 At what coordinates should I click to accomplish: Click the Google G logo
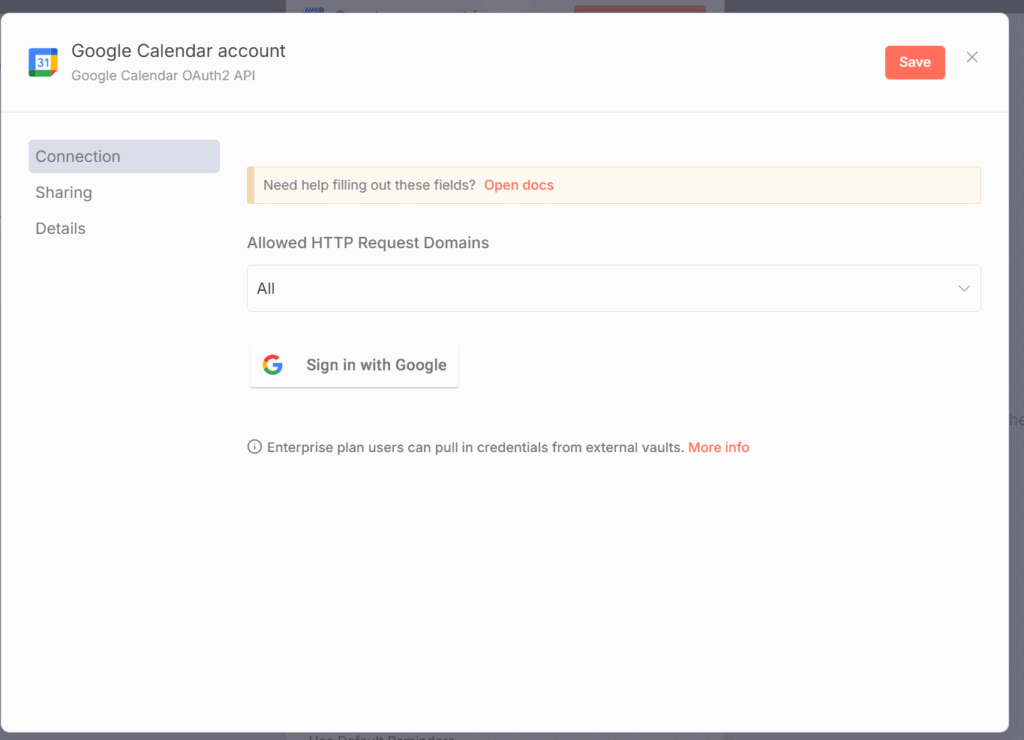[x=272, y=365]
